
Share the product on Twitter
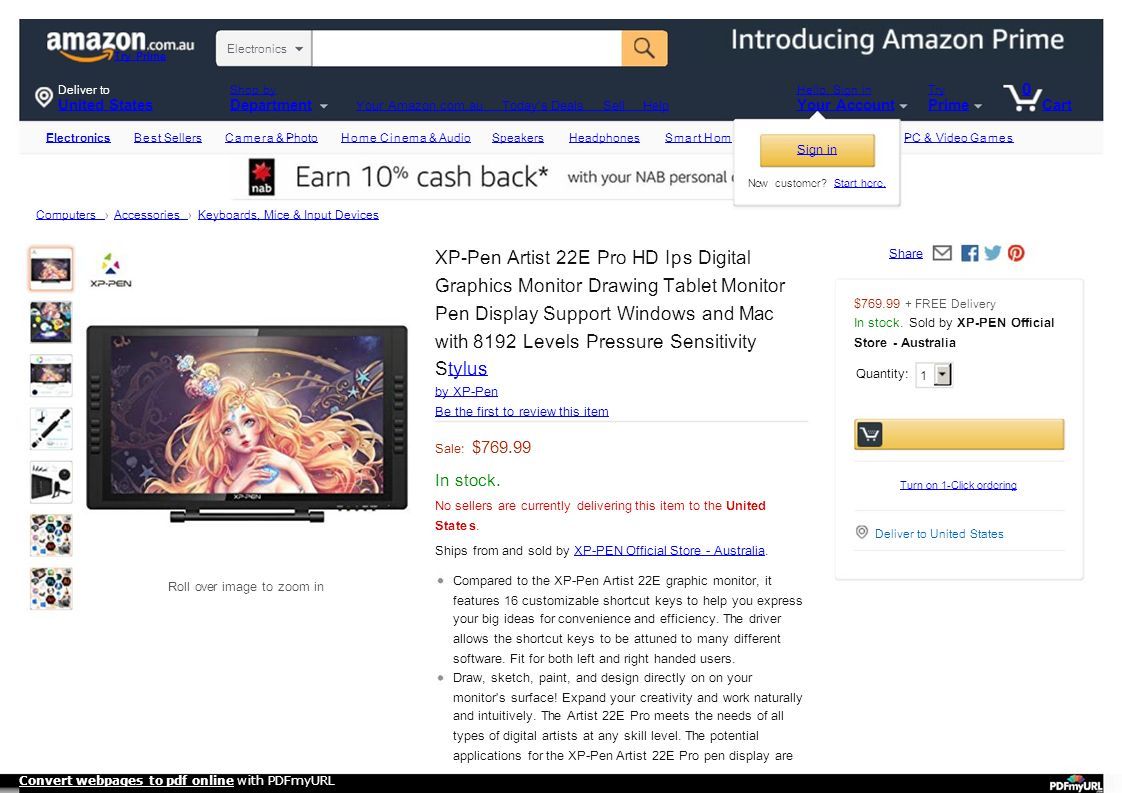992,253
